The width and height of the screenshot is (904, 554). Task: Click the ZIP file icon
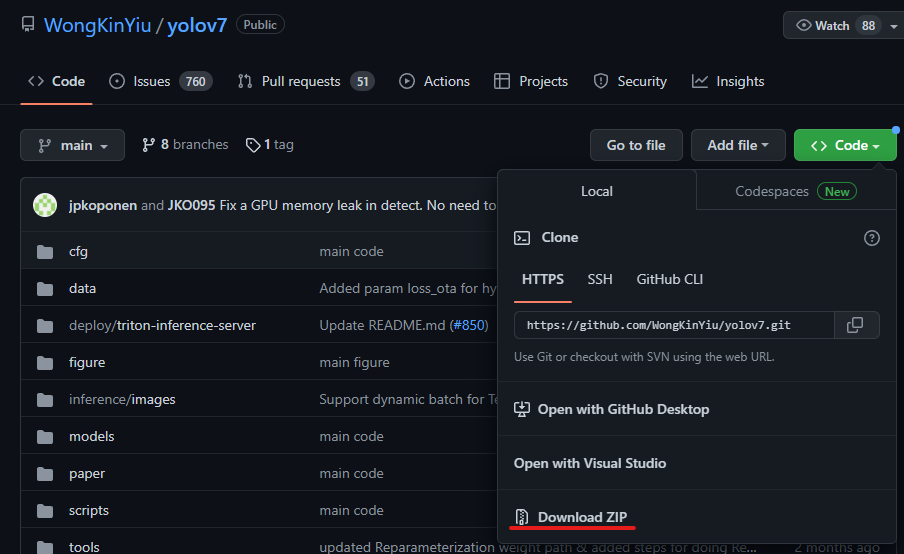tap(522, 517)
